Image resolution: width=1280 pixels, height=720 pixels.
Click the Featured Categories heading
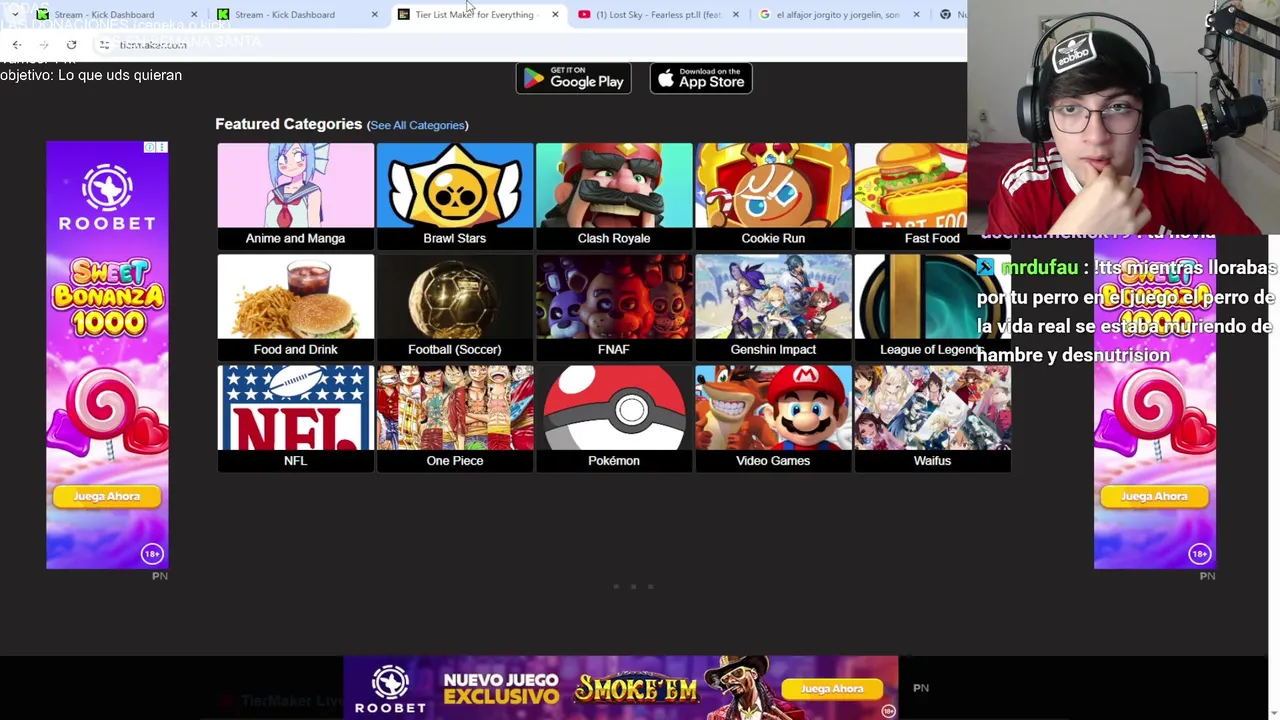[288, 124]
